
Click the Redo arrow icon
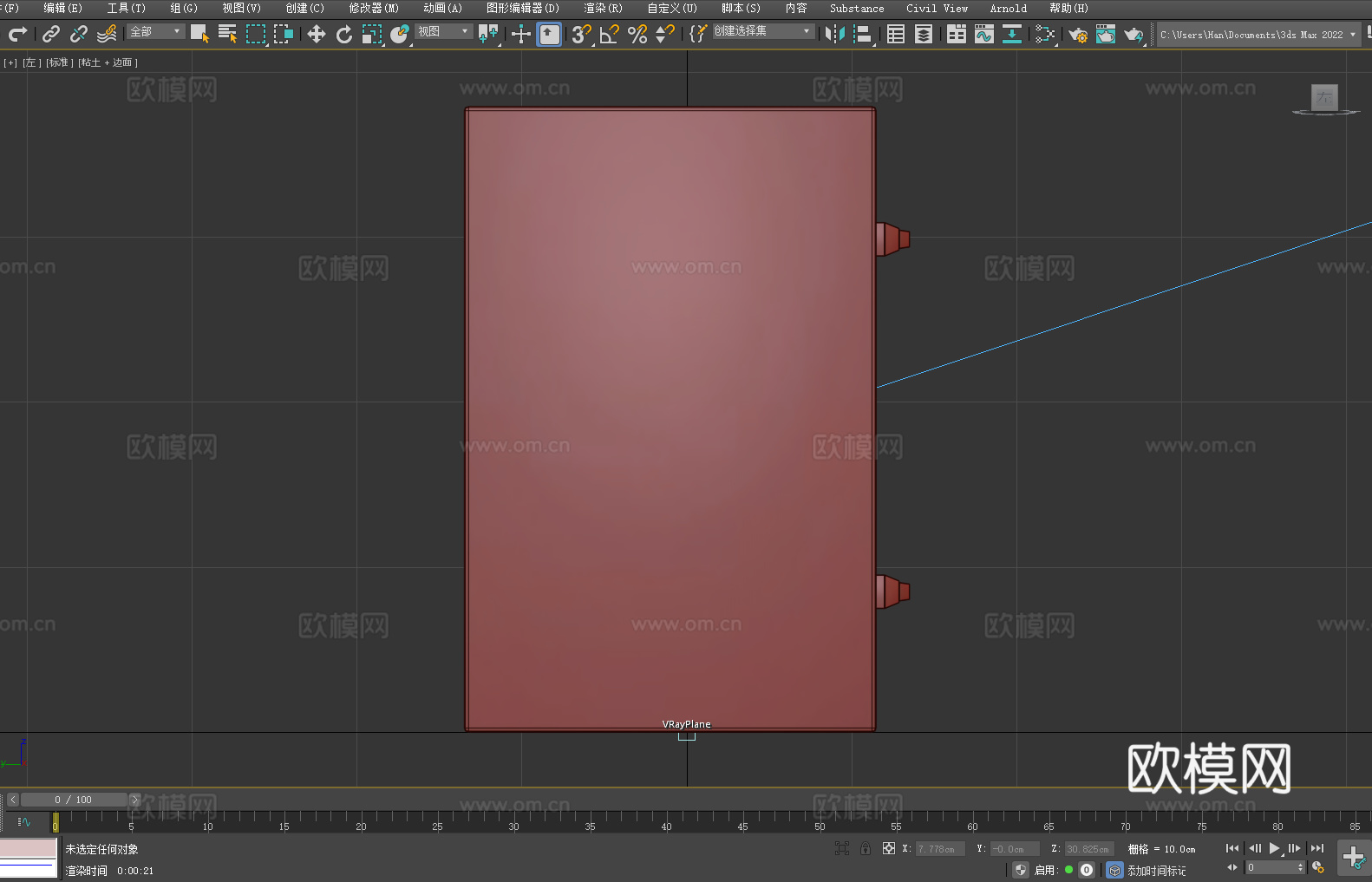(17, 34)
